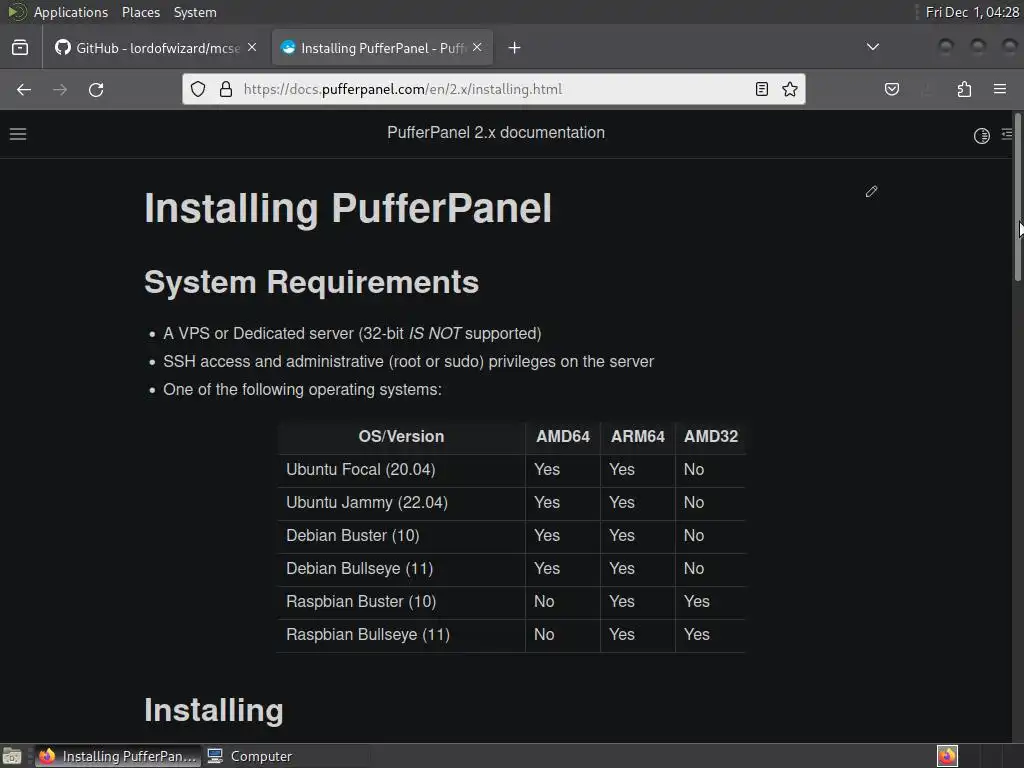
Task: Click the site padlock security icon
Action: pyautogui.click(x=226, y=89)
